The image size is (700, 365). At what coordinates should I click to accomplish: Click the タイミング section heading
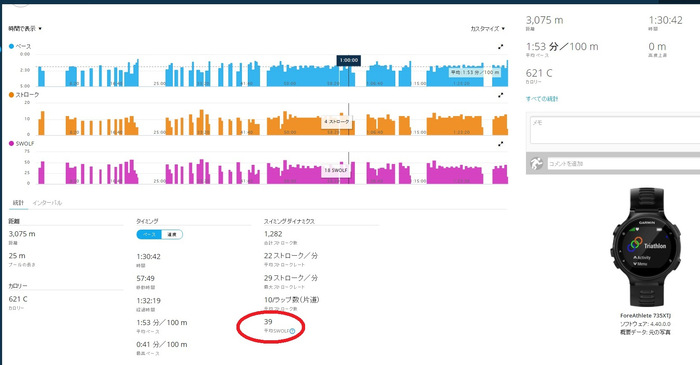(147, 221)
